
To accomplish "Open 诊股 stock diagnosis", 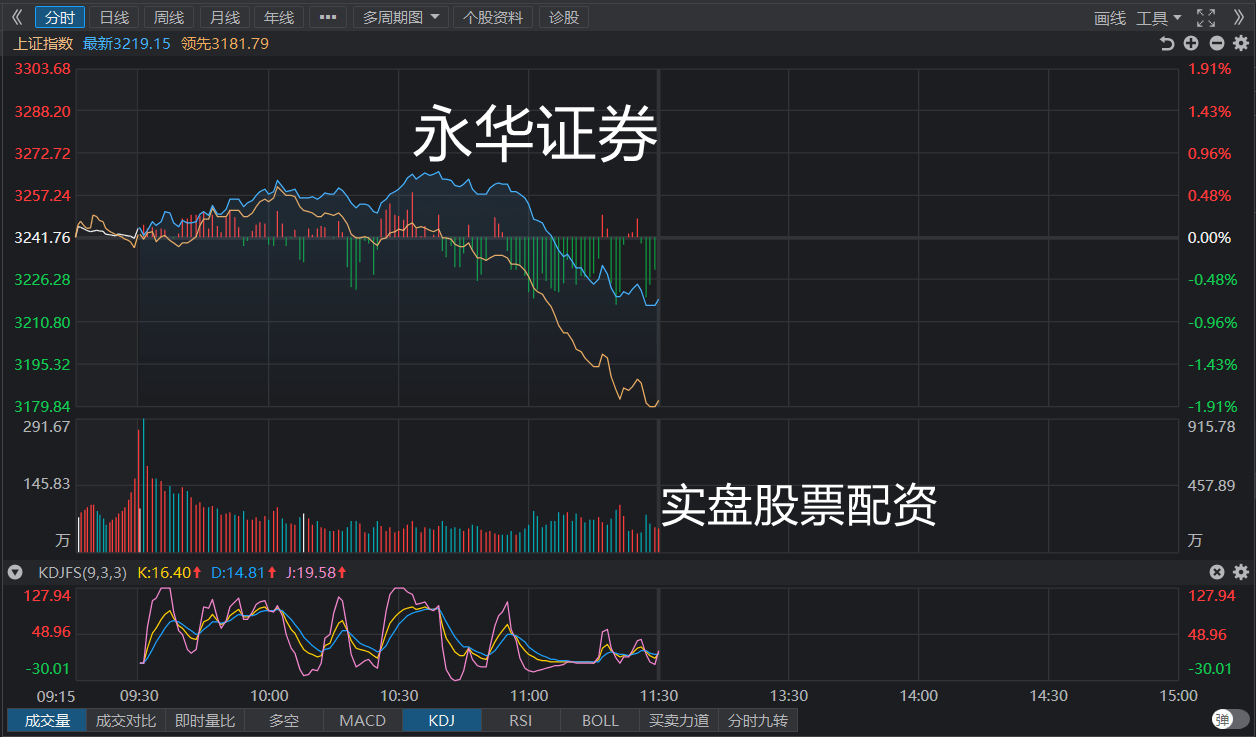I will tap(564, 17).
